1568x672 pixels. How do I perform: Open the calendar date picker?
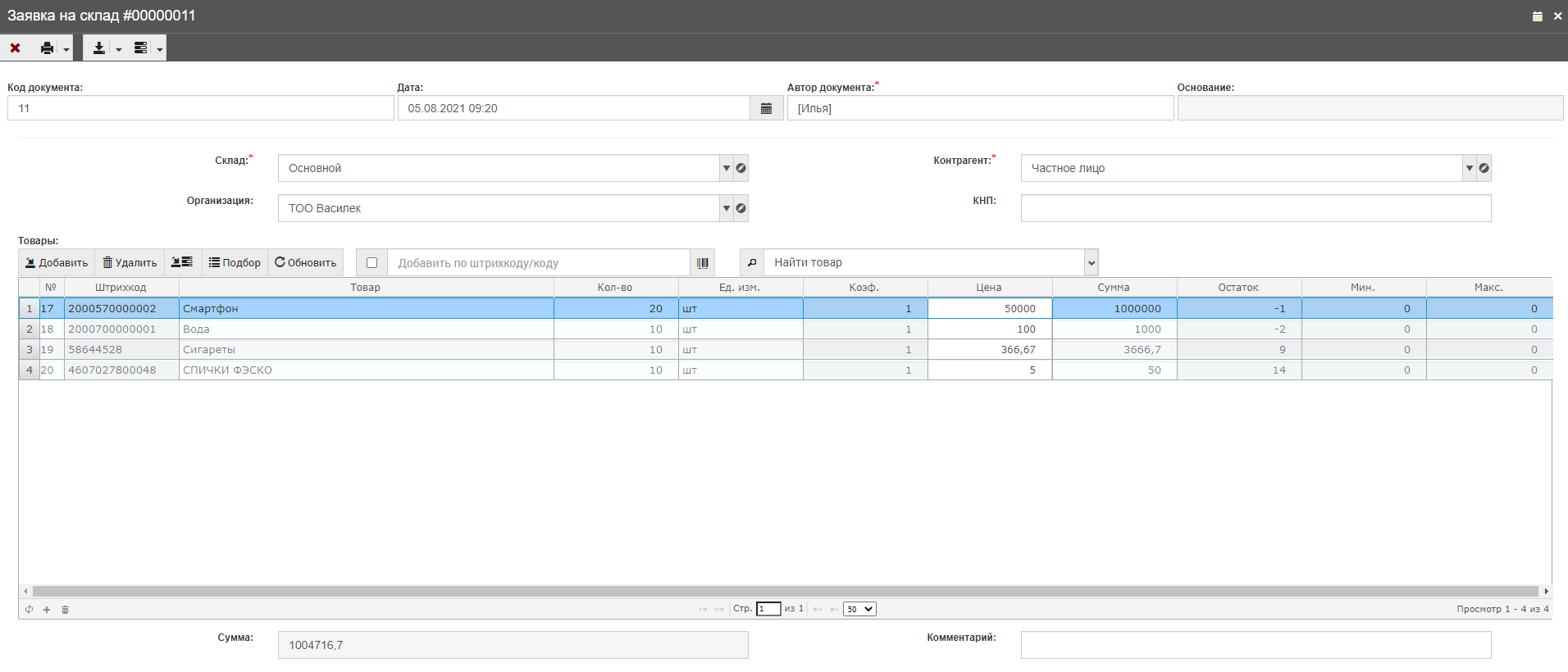click(766, 108)
